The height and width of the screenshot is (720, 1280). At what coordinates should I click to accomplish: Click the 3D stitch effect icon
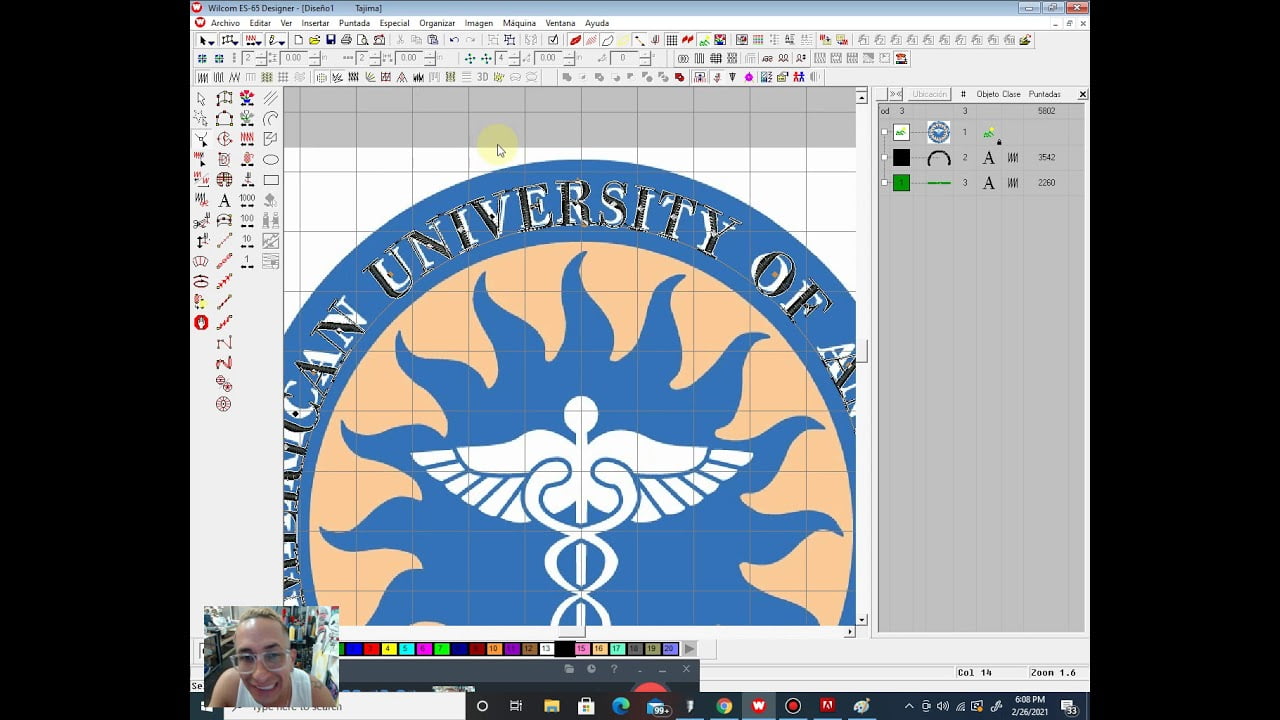[x=482, y=77]
